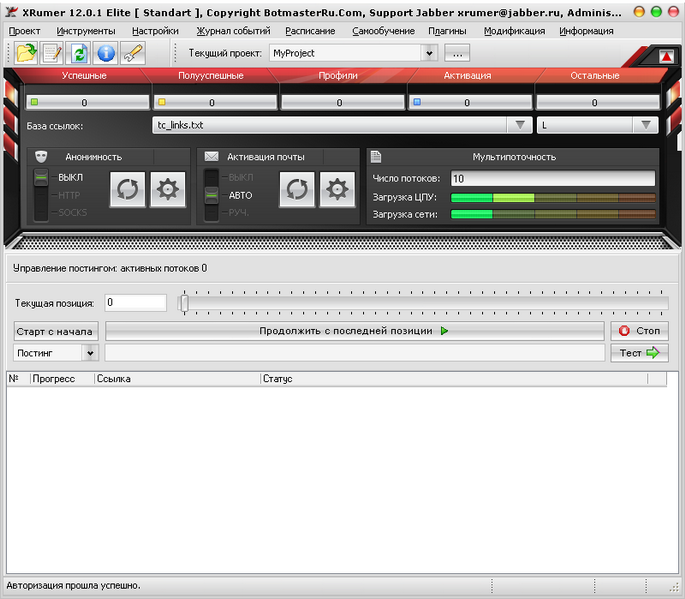685x599 pixels.
Task: Open the Инструменты menu
Action: (86, 31)
